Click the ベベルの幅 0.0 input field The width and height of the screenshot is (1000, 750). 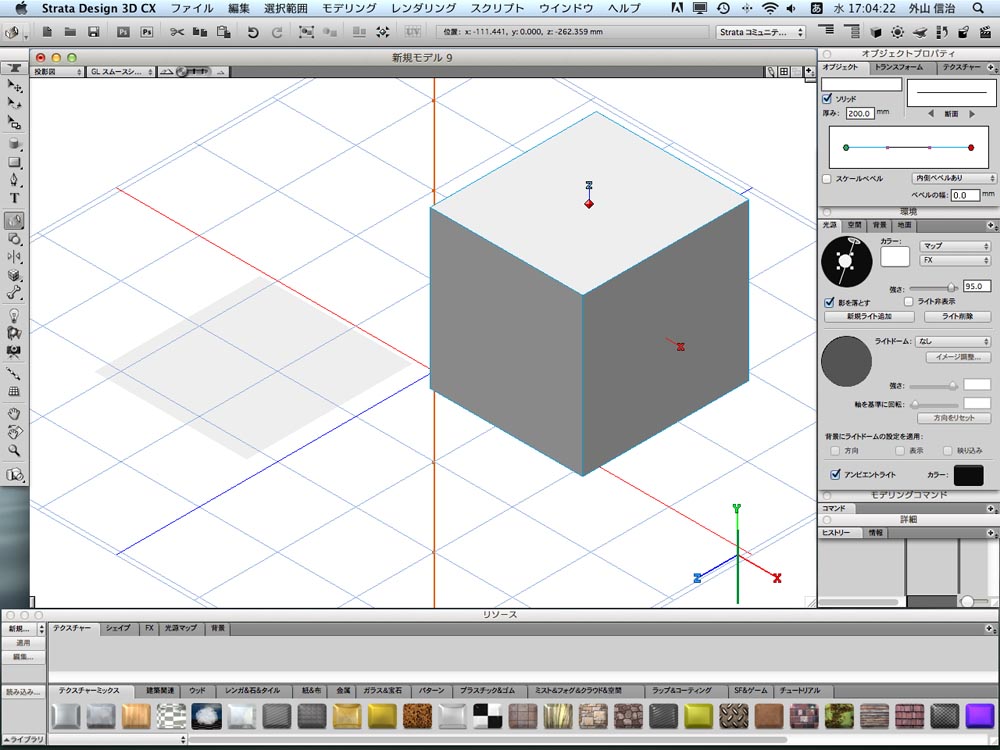pos(965,195)
